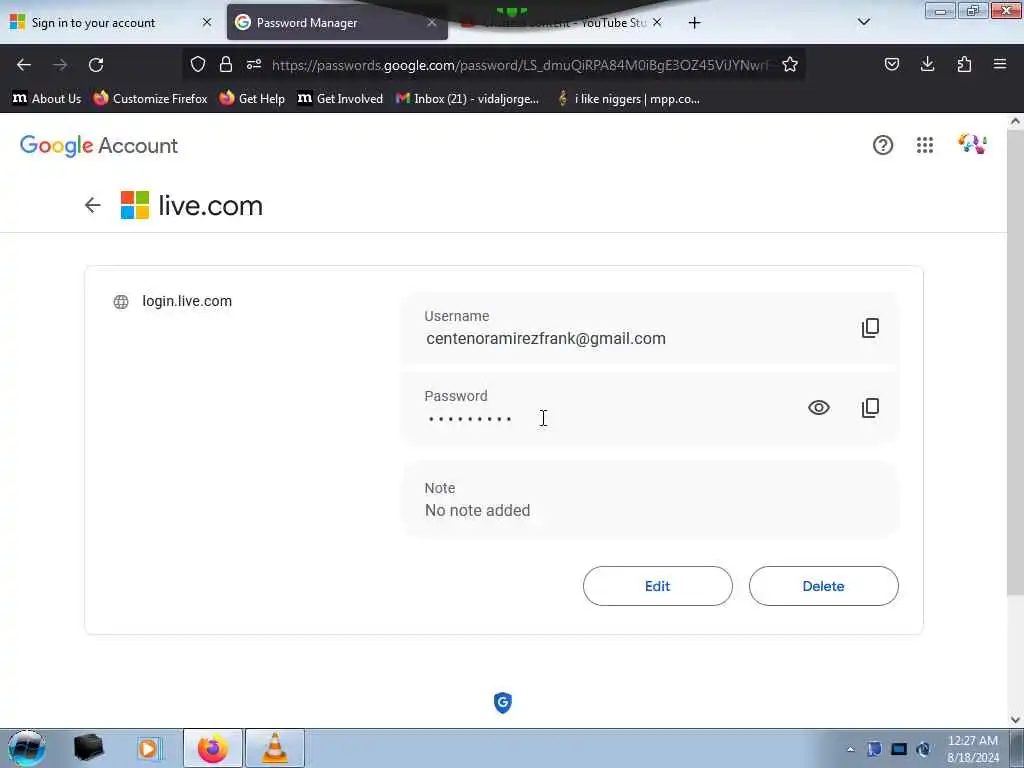
Task: Open Google help question mark icon
Action: [883, 145]
